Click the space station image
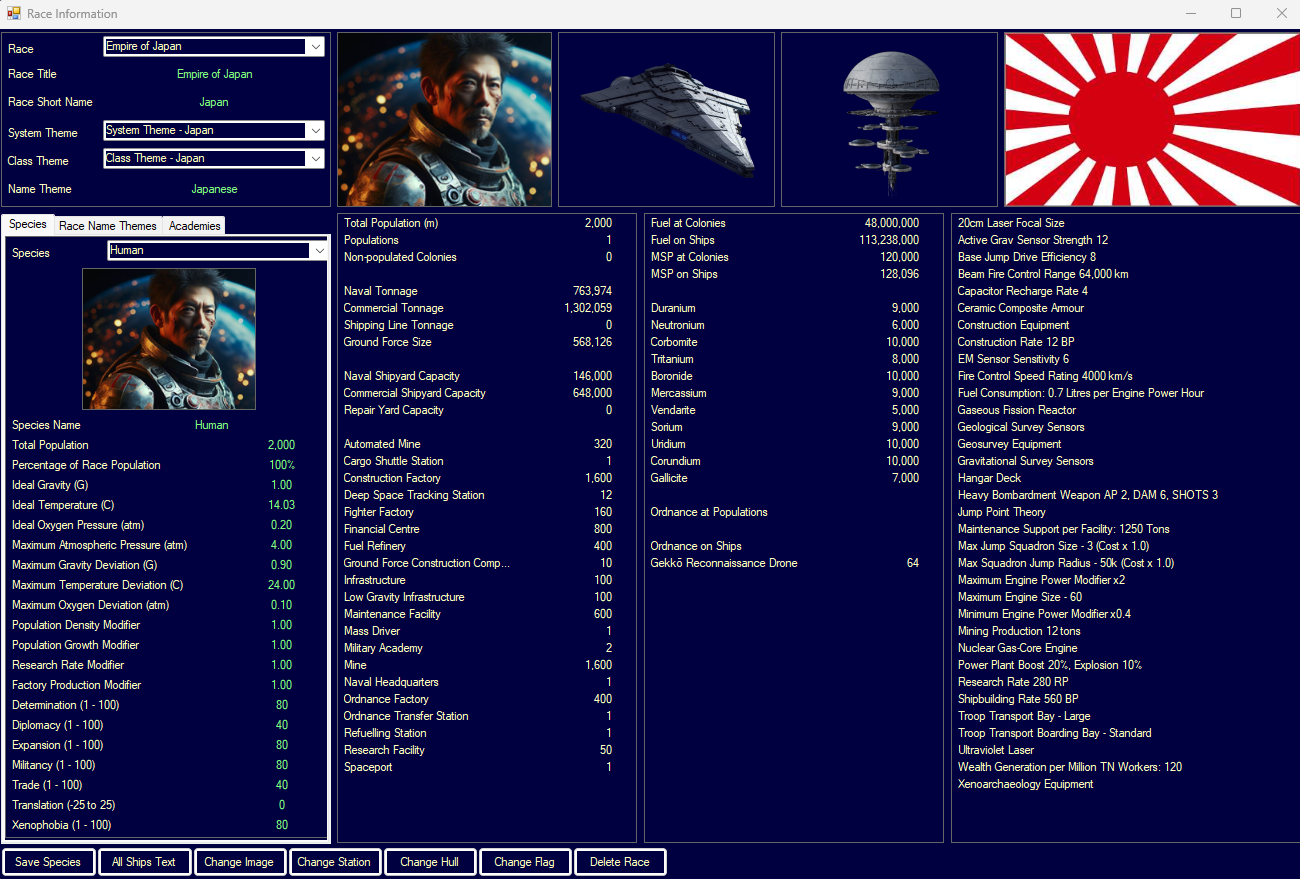Screen dimensions: 1300x879 pos(889,119)
